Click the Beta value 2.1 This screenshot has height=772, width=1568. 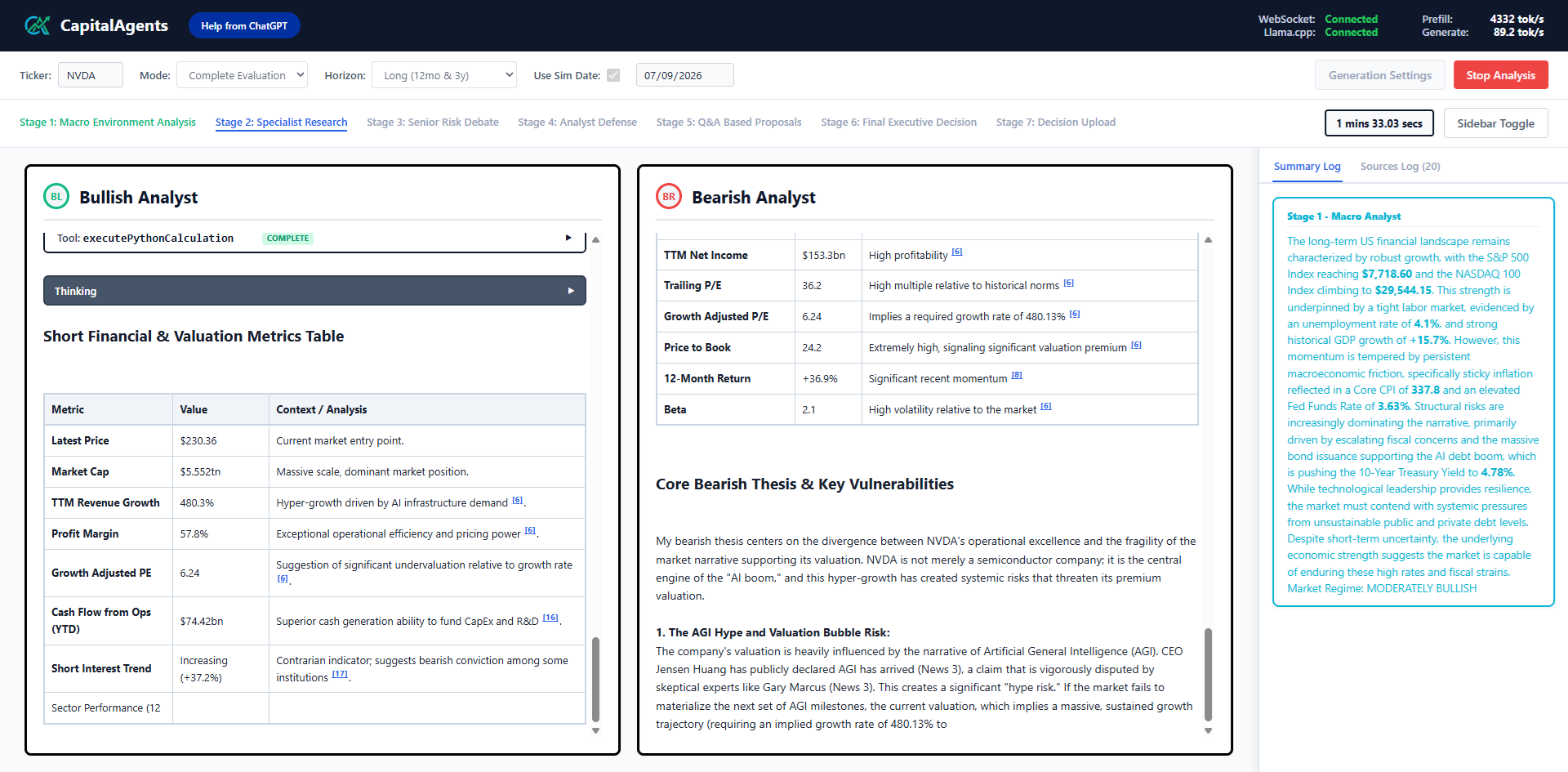(808, 410)
